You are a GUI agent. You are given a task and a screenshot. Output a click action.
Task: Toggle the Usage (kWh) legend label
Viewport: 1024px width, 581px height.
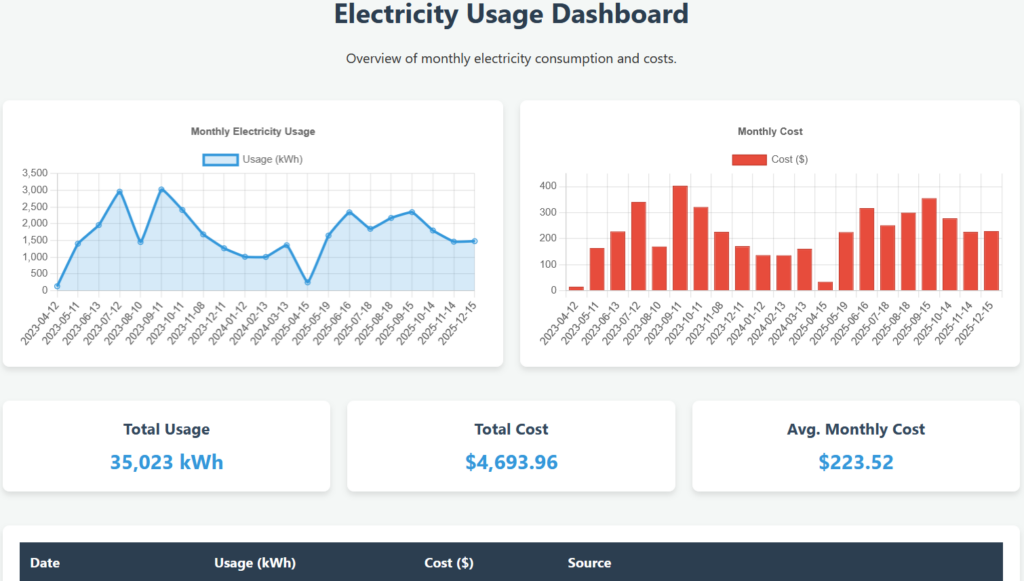point(272,159)
